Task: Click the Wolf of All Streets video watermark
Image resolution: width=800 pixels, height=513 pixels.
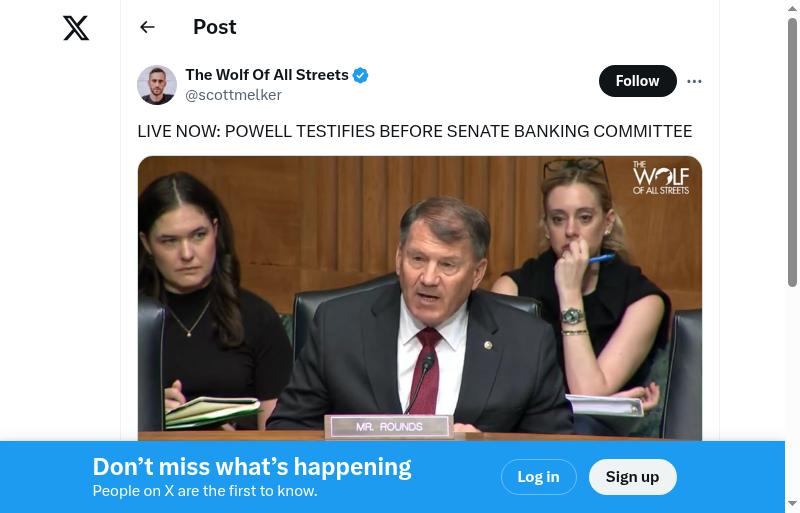Action: (661, 177)
